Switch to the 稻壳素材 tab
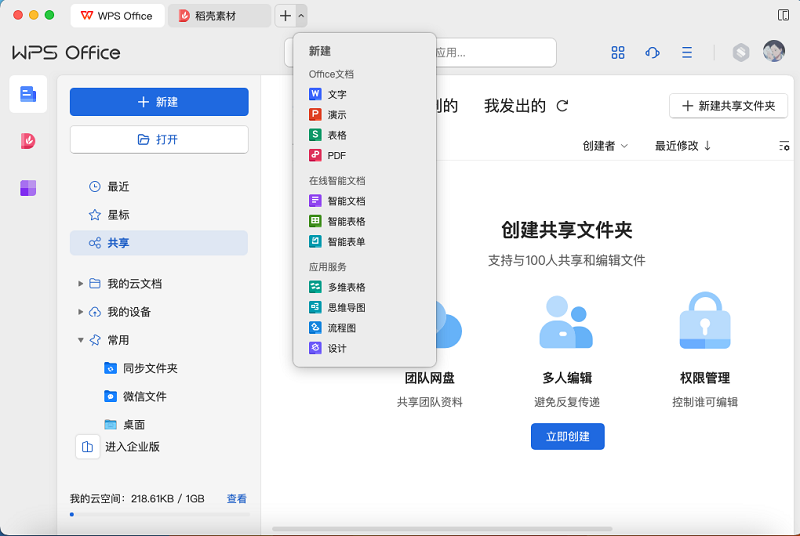 click(x=219, y=16)
